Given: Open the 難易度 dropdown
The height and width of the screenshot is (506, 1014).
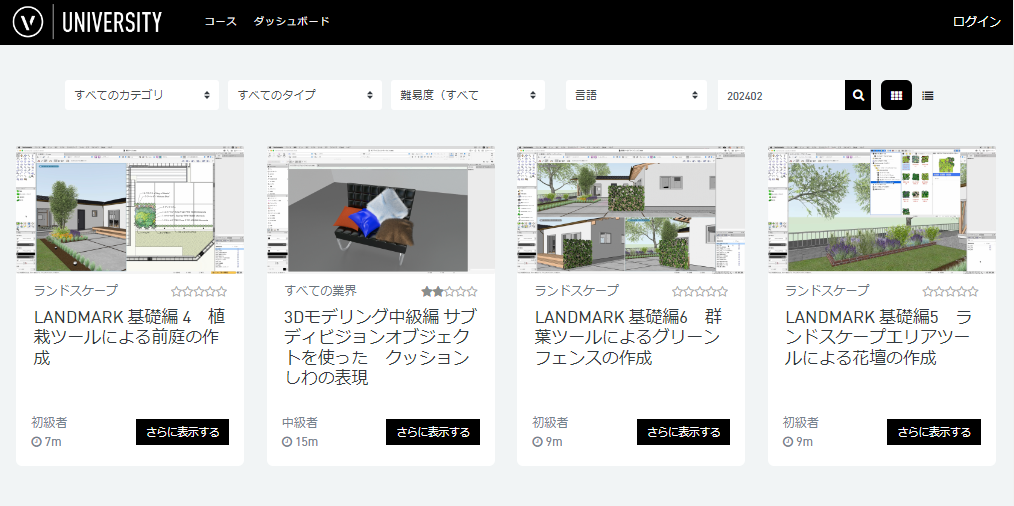Looking at the screenshot, I should 468,95.
